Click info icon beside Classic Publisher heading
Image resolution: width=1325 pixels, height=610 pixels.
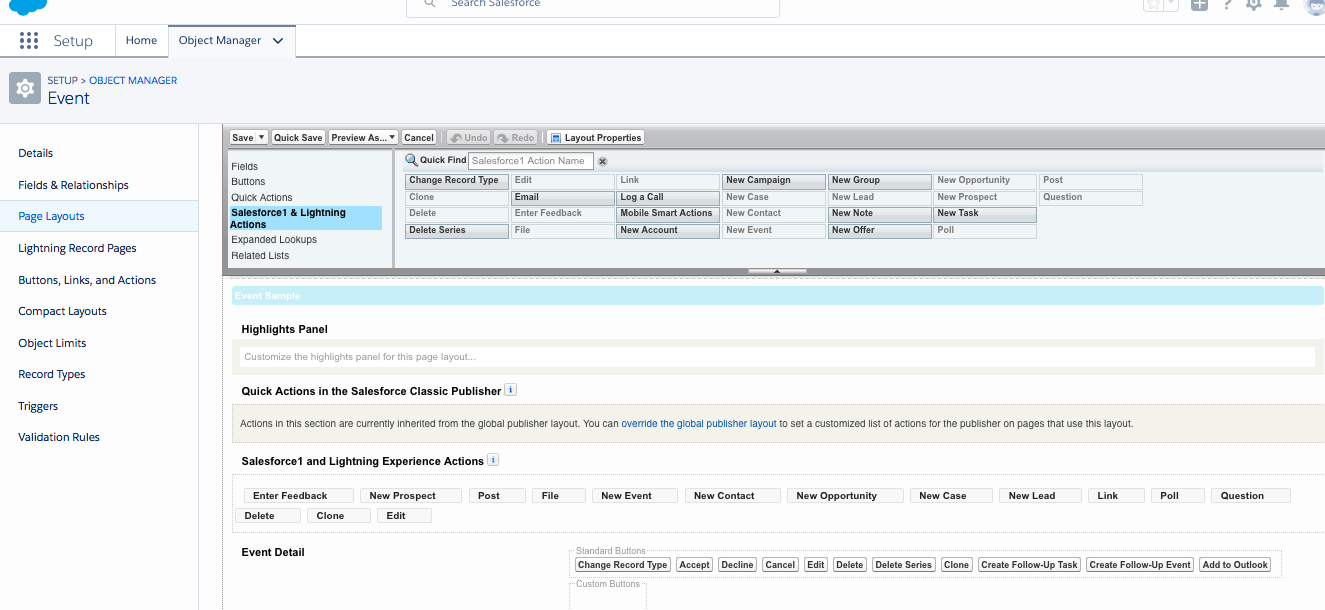click(x=511, y=390)
